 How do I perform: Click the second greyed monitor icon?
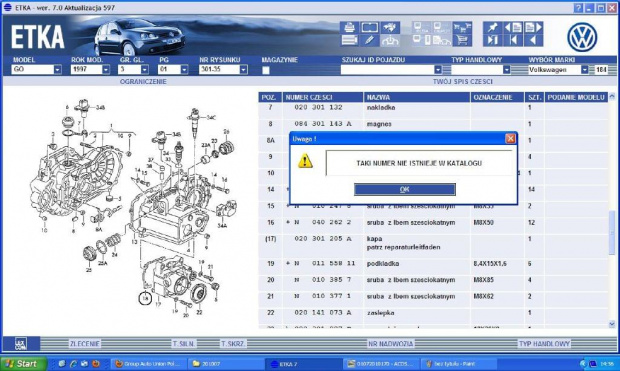[x=442, y=28]
